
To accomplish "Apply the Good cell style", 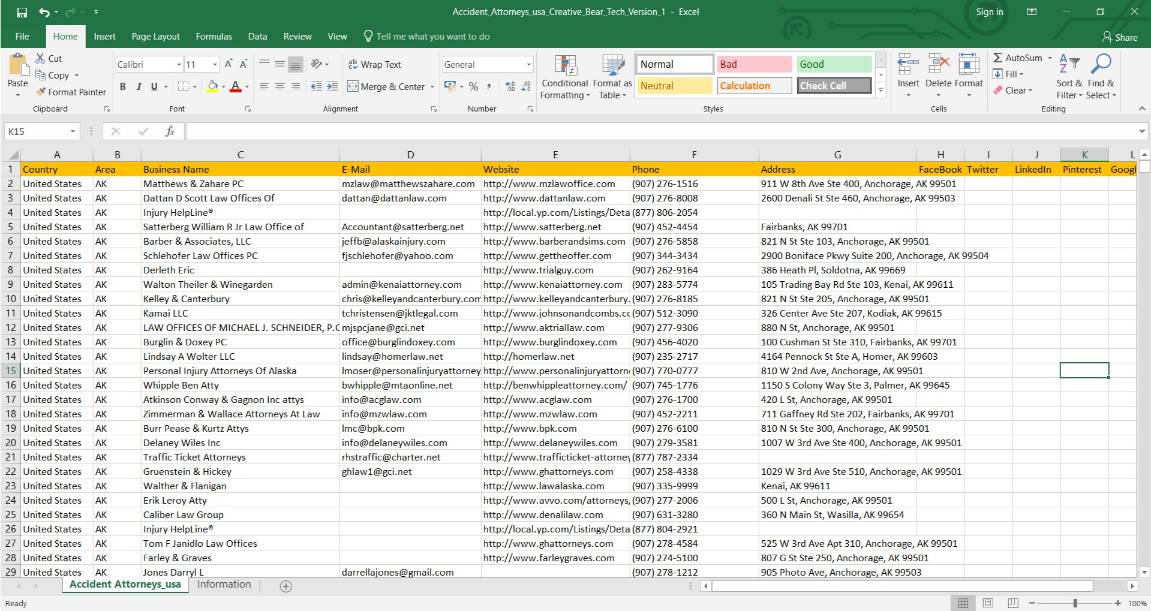I will point(834,65).
